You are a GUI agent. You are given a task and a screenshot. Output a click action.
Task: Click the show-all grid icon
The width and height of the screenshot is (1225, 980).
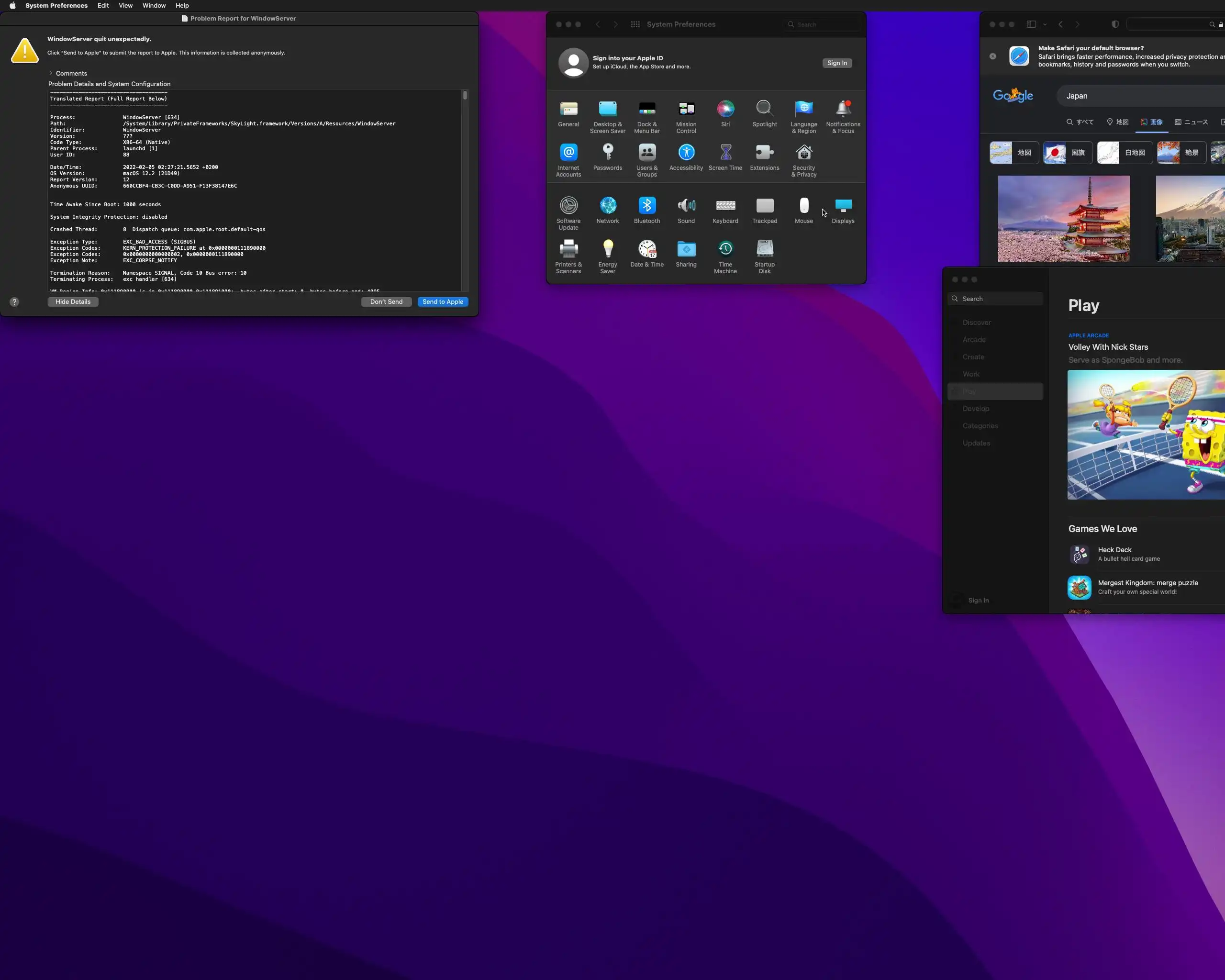[635, 24]
